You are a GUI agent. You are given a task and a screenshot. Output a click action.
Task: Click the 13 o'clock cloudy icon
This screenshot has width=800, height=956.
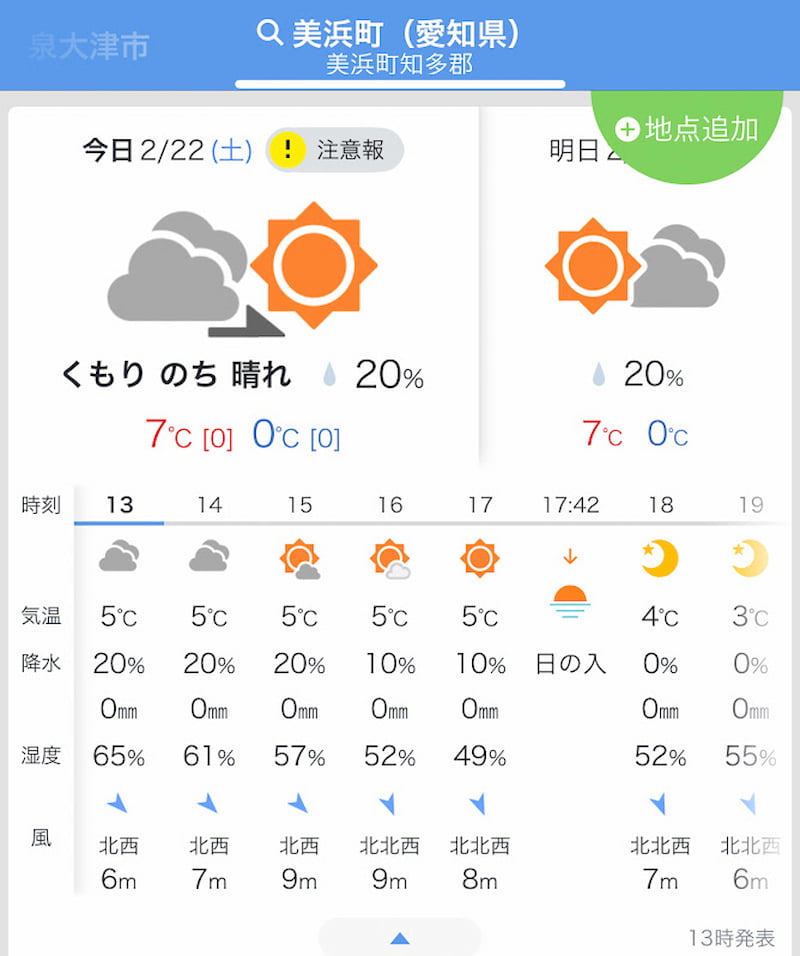119,557
